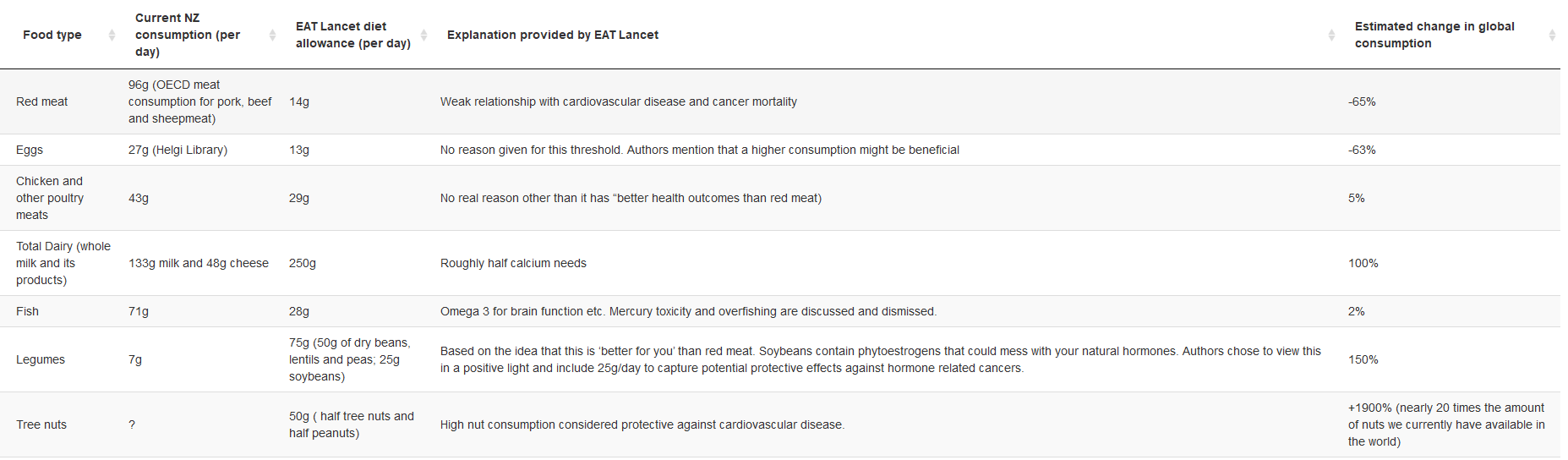Click the Legumes row label

click(41, 359)
